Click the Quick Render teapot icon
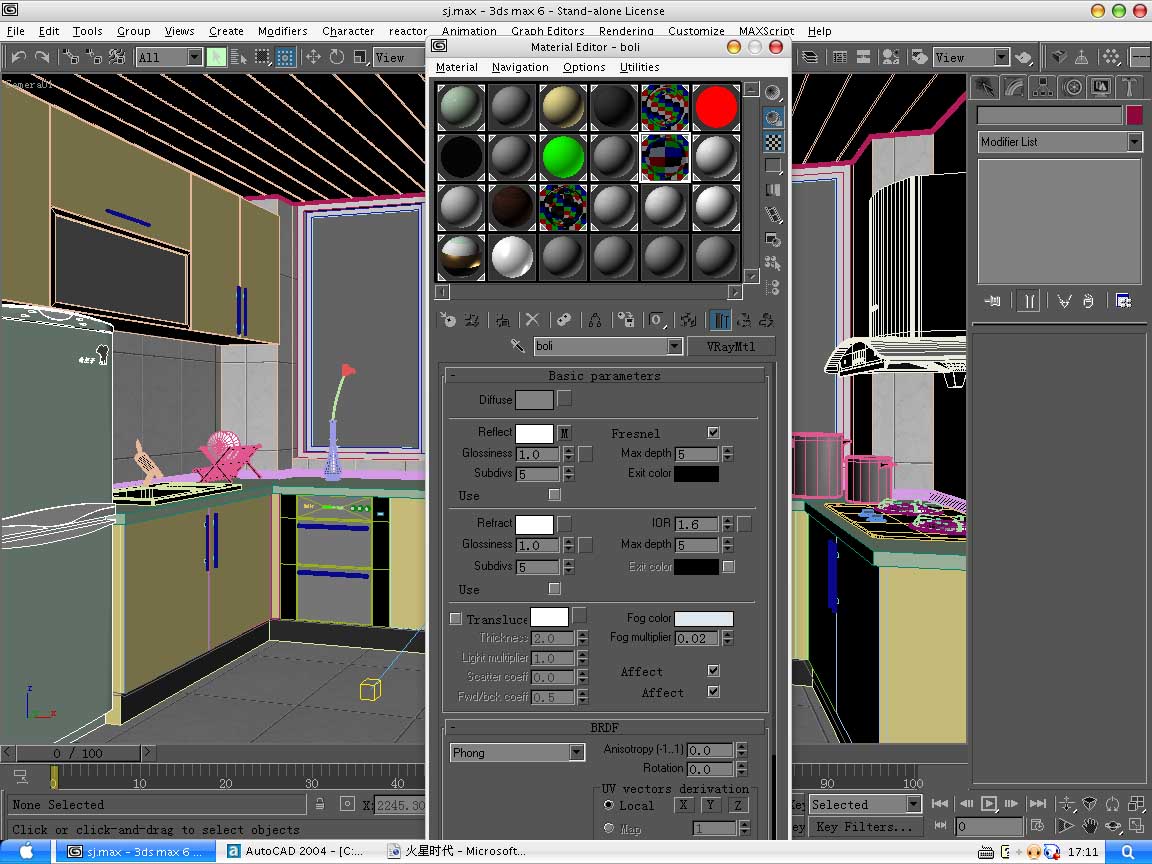Screen dimensions: 1152x864 point(1024,57)
